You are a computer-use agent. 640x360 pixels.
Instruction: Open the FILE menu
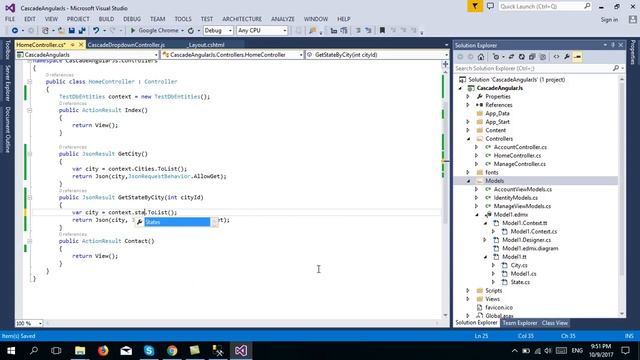[10, 19]
